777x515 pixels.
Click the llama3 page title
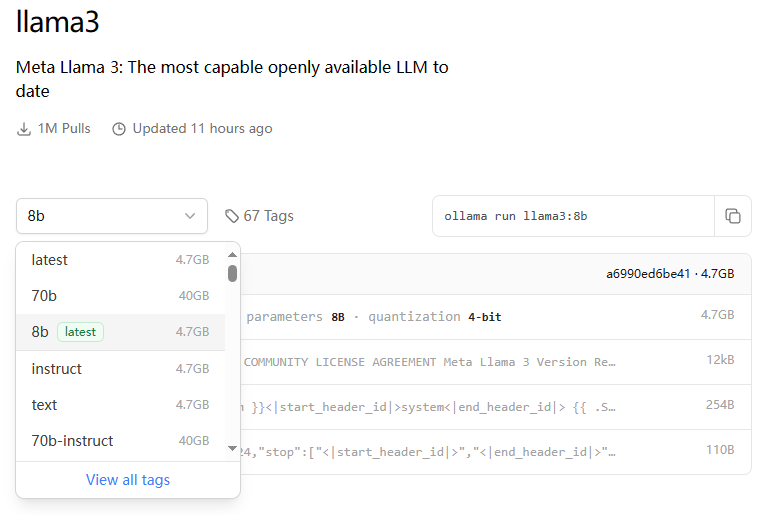click(57, 22)
